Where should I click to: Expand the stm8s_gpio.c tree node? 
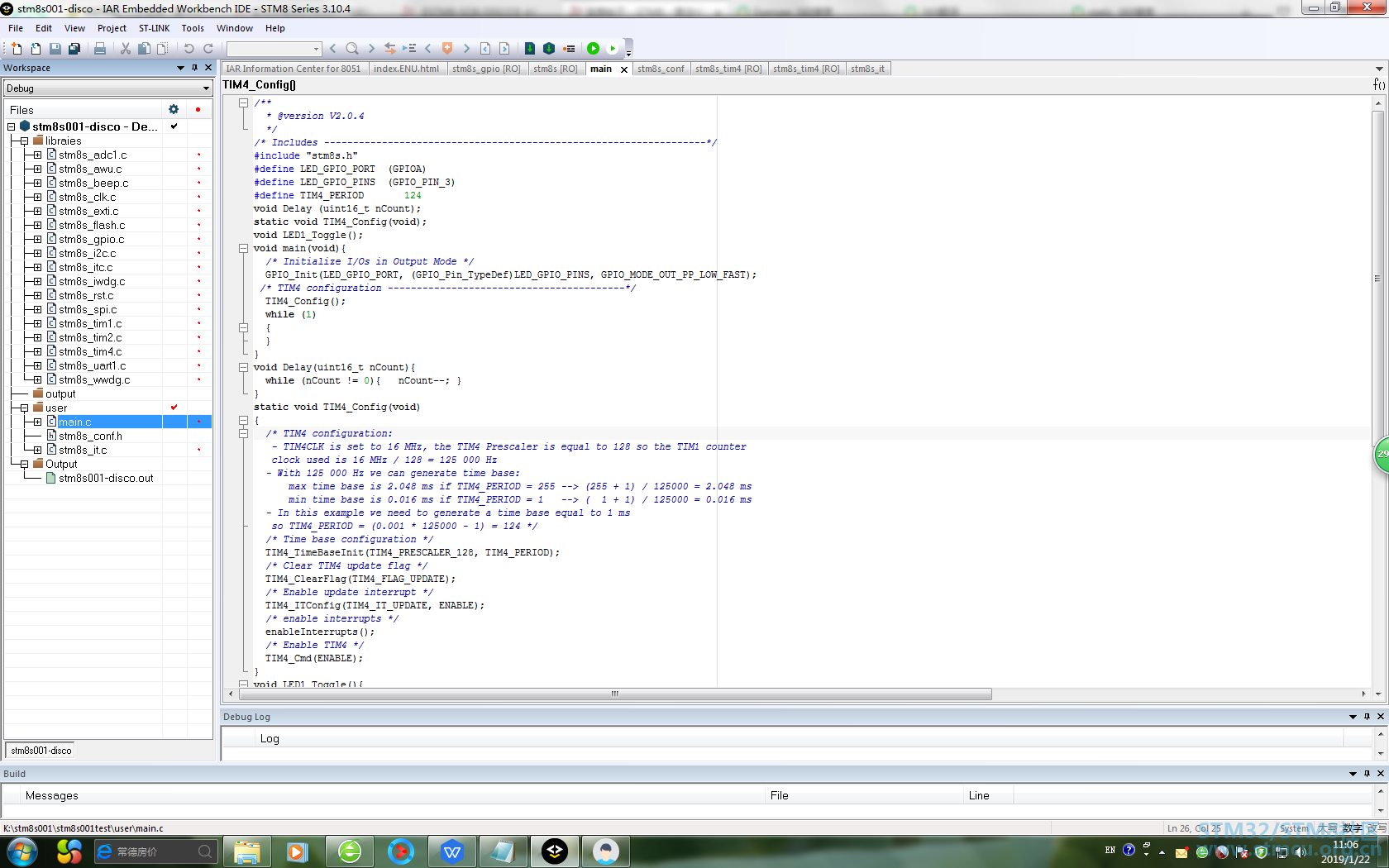tap(37, 239)
